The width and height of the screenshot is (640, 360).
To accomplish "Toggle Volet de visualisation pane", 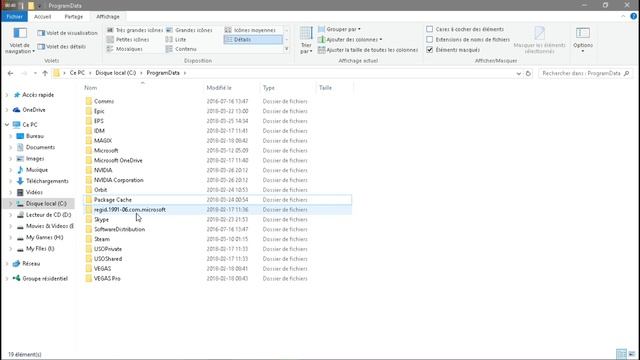I will click(67, 33).
